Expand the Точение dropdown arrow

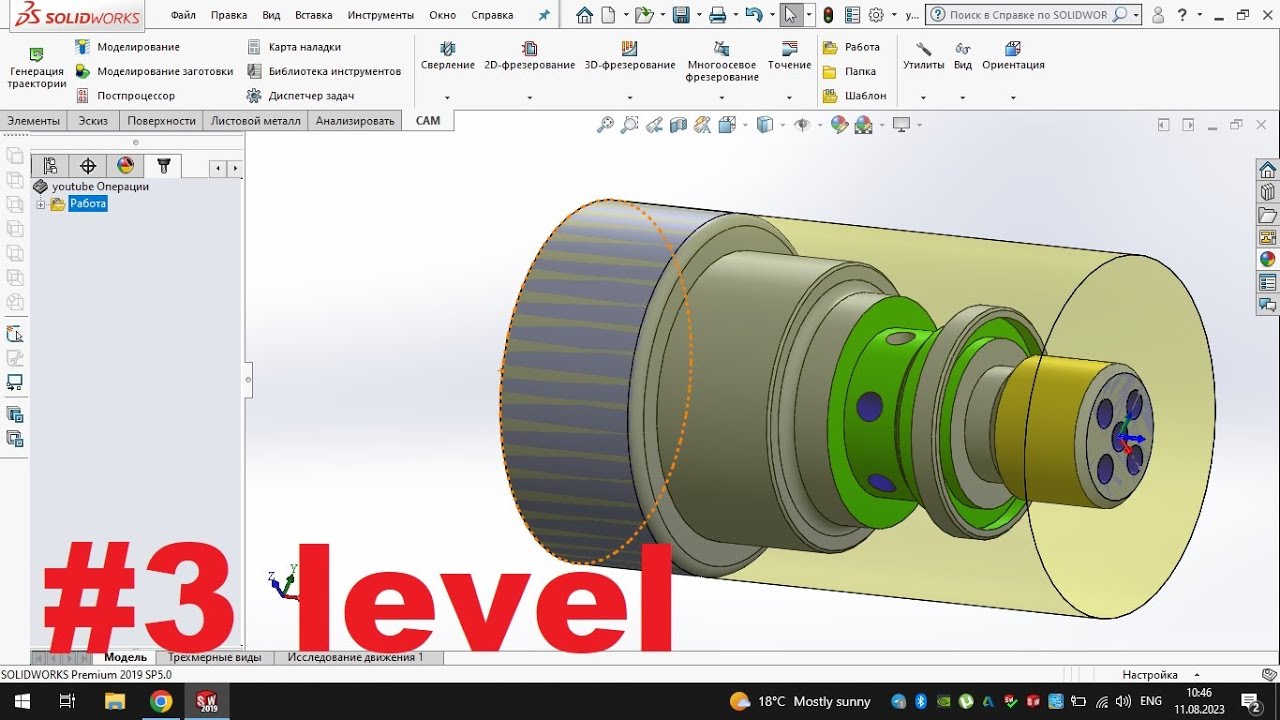[x=790, y=98]
